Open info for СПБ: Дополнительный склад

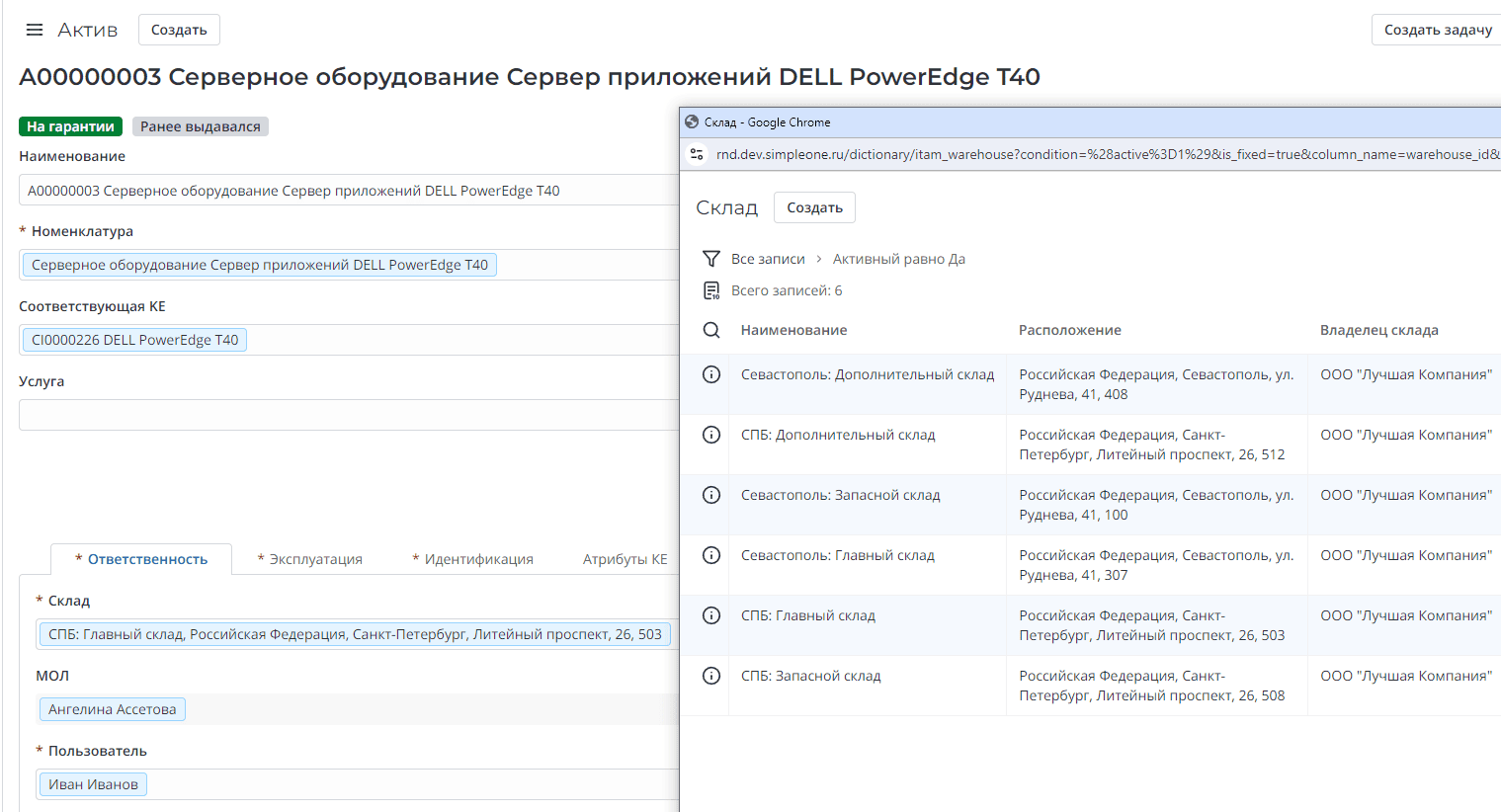[710, 435]
